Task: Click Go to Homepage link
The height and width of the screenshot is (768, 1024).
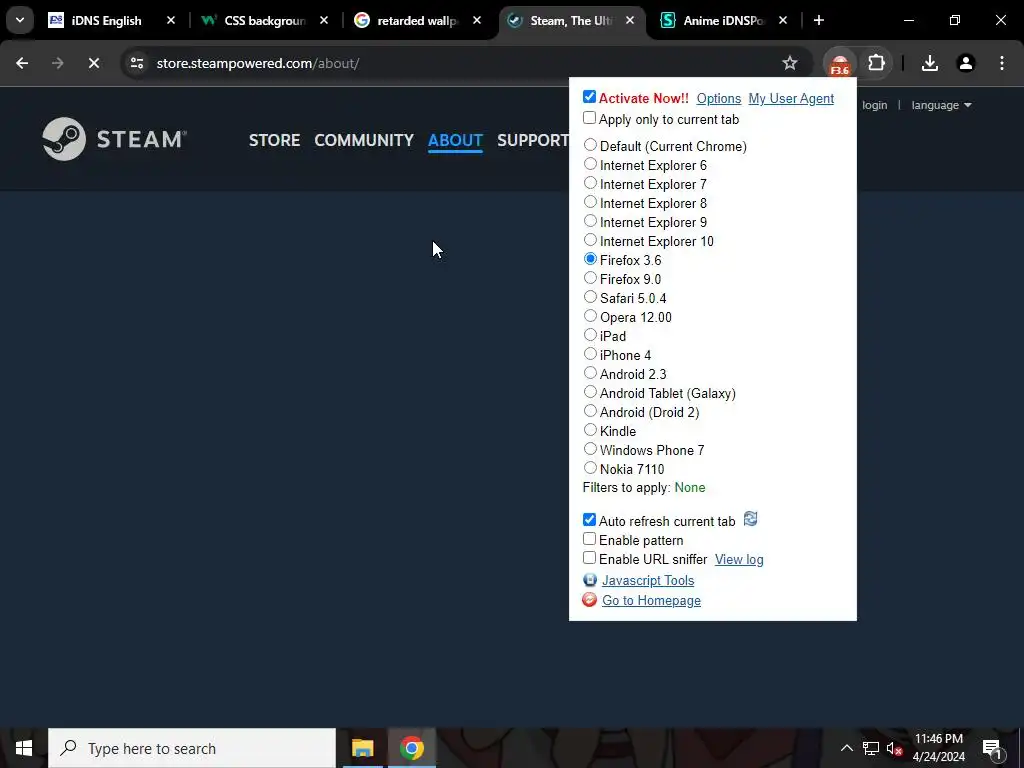Action: click(x=651, y=600)
